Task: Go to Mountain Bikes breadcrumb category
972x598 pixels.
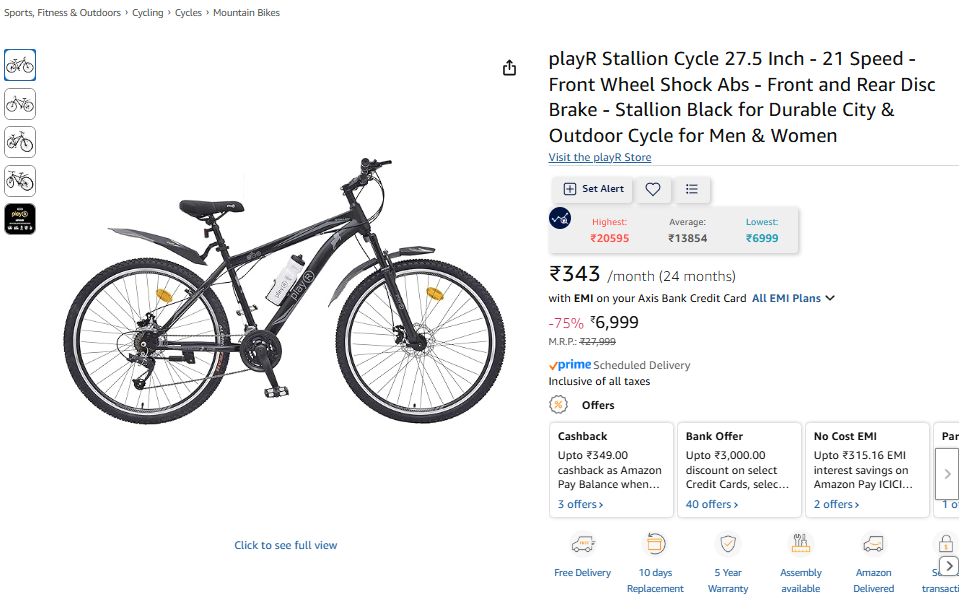Action: [246, 13]
